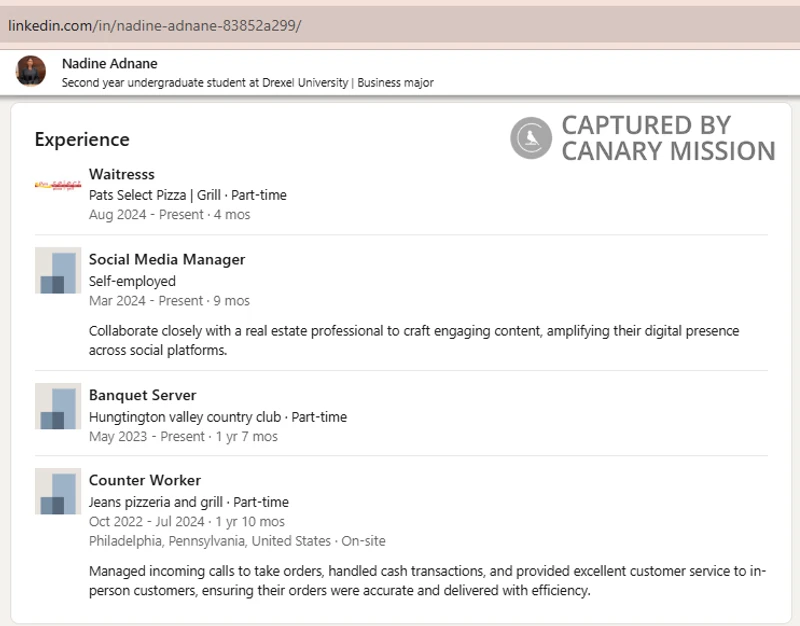Select the Nadine Adnane name in header
This screenshot has width=800, height=626.
point(110,64)
